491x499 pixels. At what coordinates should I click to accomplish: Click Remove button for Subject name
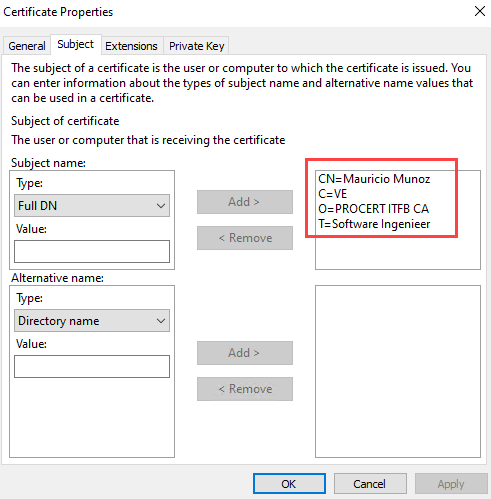(x=245, y=238)
